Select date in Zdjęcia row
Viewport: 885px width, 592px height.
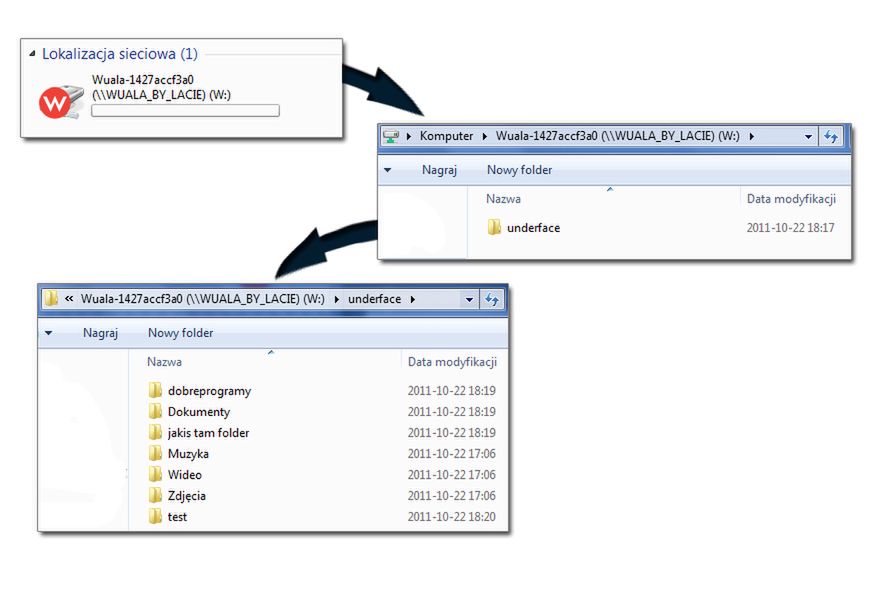[452, 495]
